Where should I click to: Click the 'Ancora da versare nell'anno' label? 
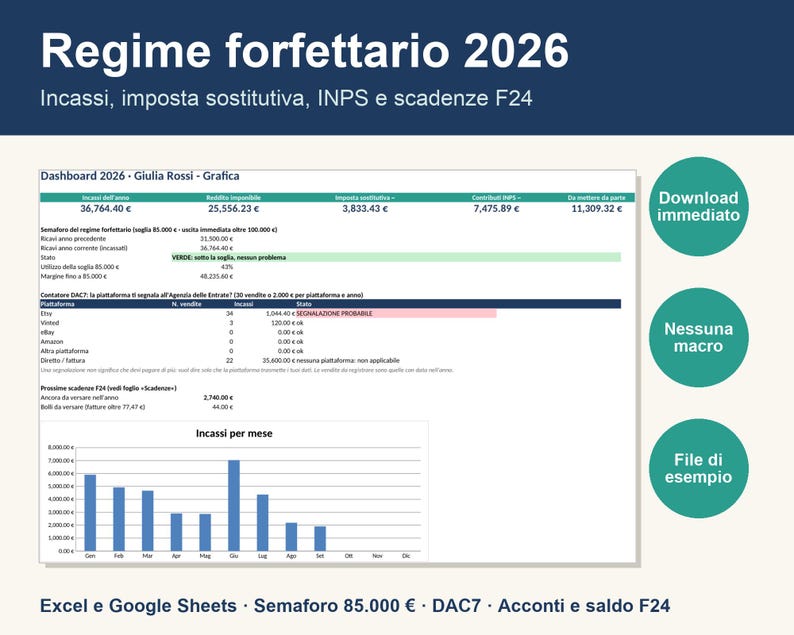pos(80,398)
